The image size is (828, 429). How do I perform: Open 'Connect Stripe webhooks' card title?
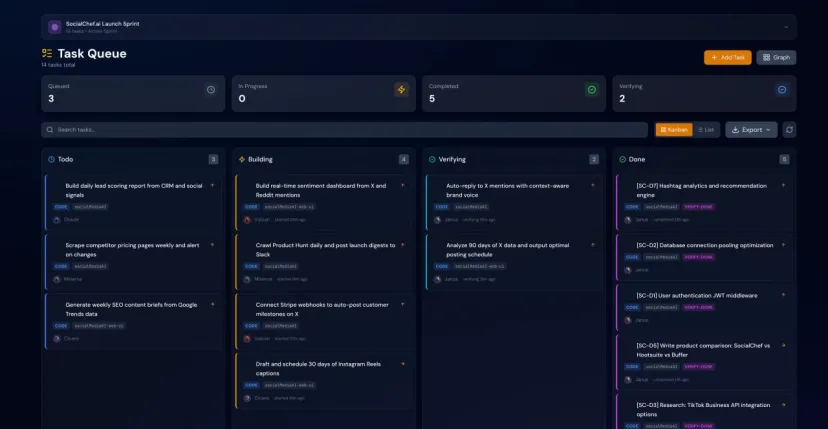pyautogui.click(x=322, y=309)
